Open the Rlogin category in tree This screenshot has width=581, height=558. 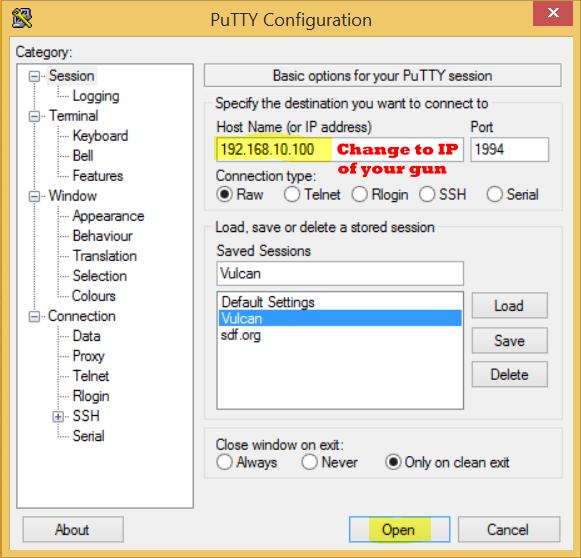coord(91,396)
